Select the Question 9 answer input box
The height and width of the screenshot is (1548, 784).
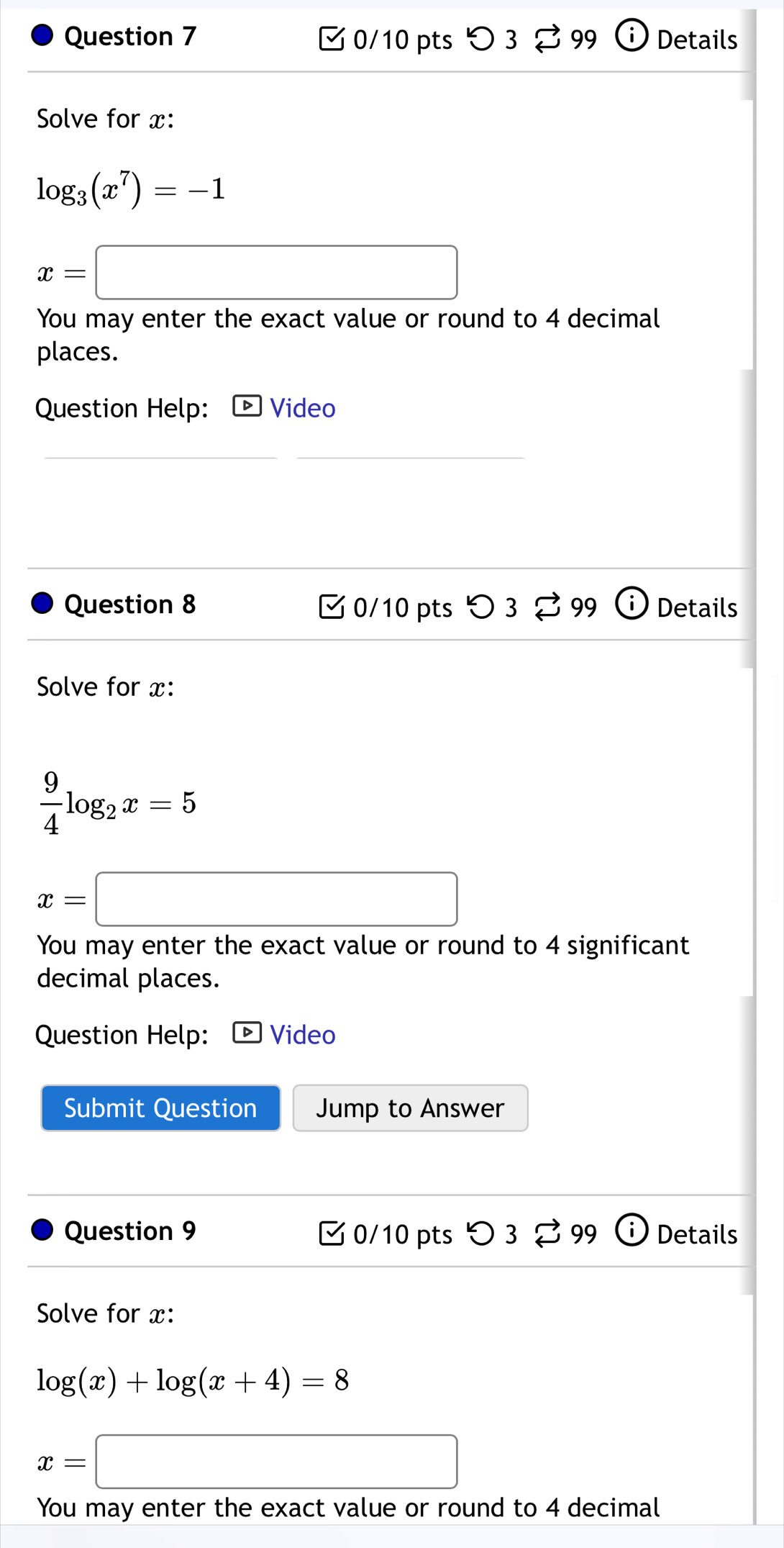click(x=277, y=1462)
